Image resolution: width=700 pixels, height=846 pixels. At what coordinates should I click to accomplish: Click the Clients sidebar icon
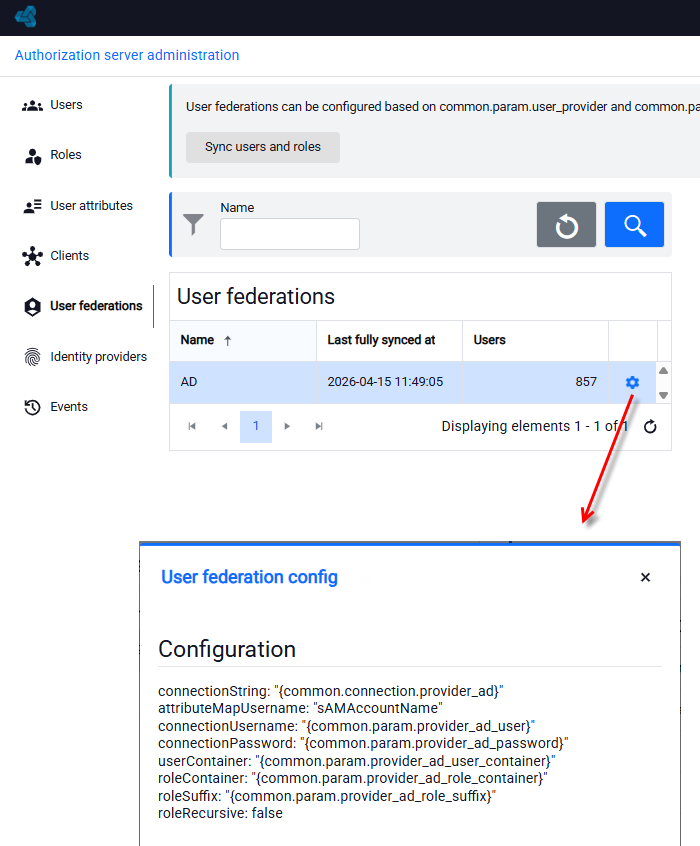pyautogui.click(x=32, y=256)
